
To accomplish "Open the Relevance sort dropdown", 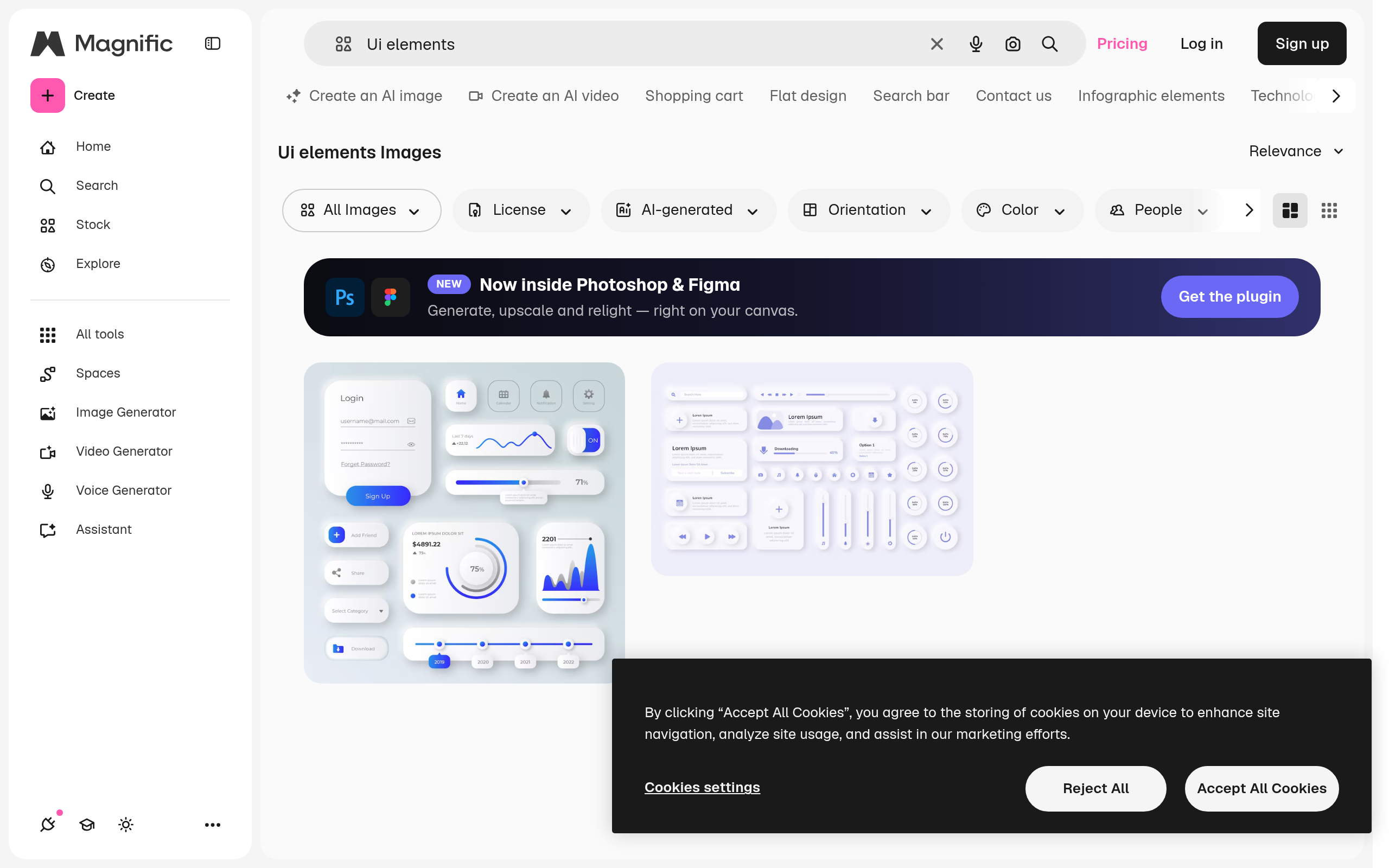I will click(1296, 151).
